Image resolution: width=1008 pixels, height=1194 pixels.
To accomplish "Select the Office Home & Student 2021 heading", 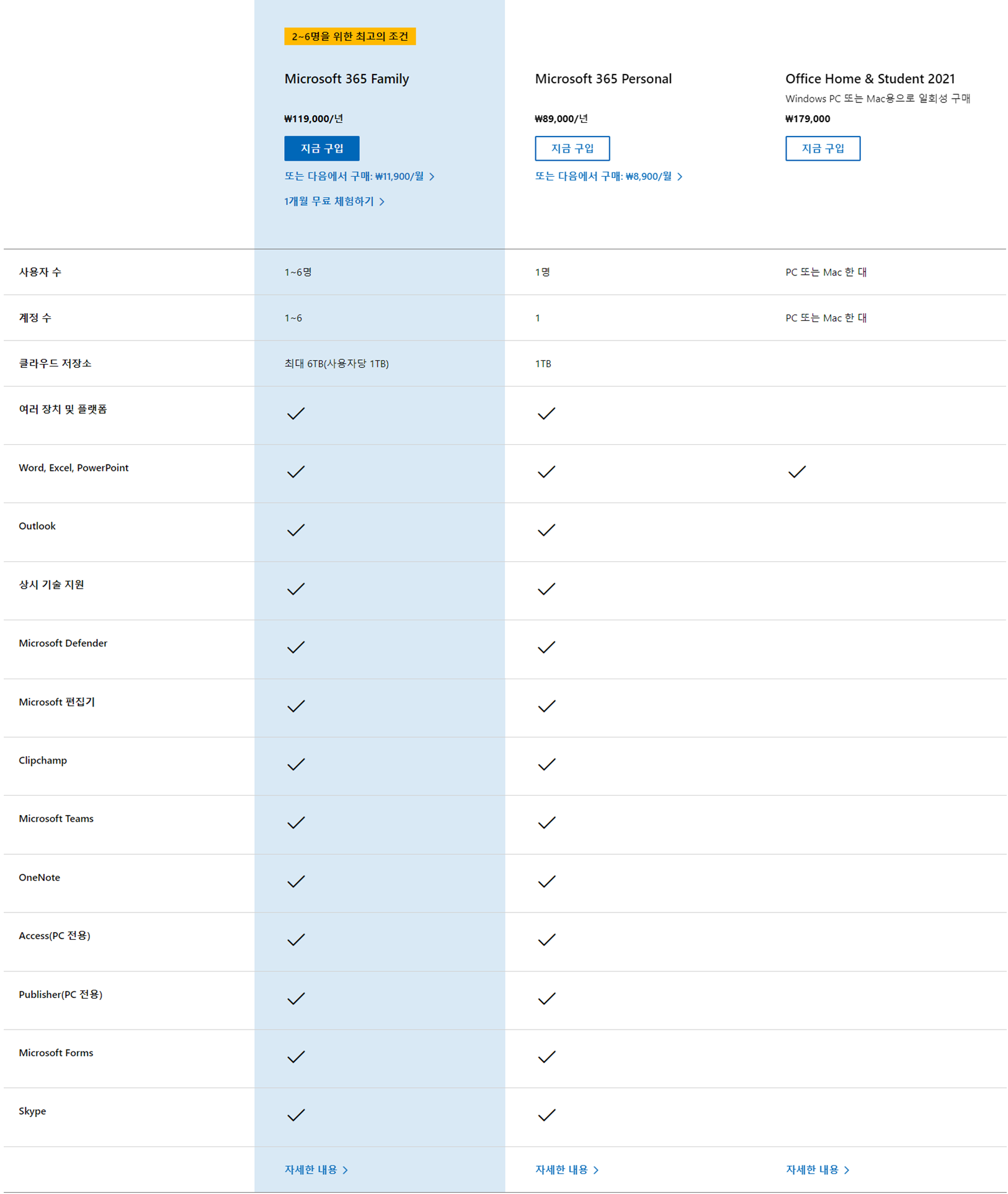I will (870, 79).
